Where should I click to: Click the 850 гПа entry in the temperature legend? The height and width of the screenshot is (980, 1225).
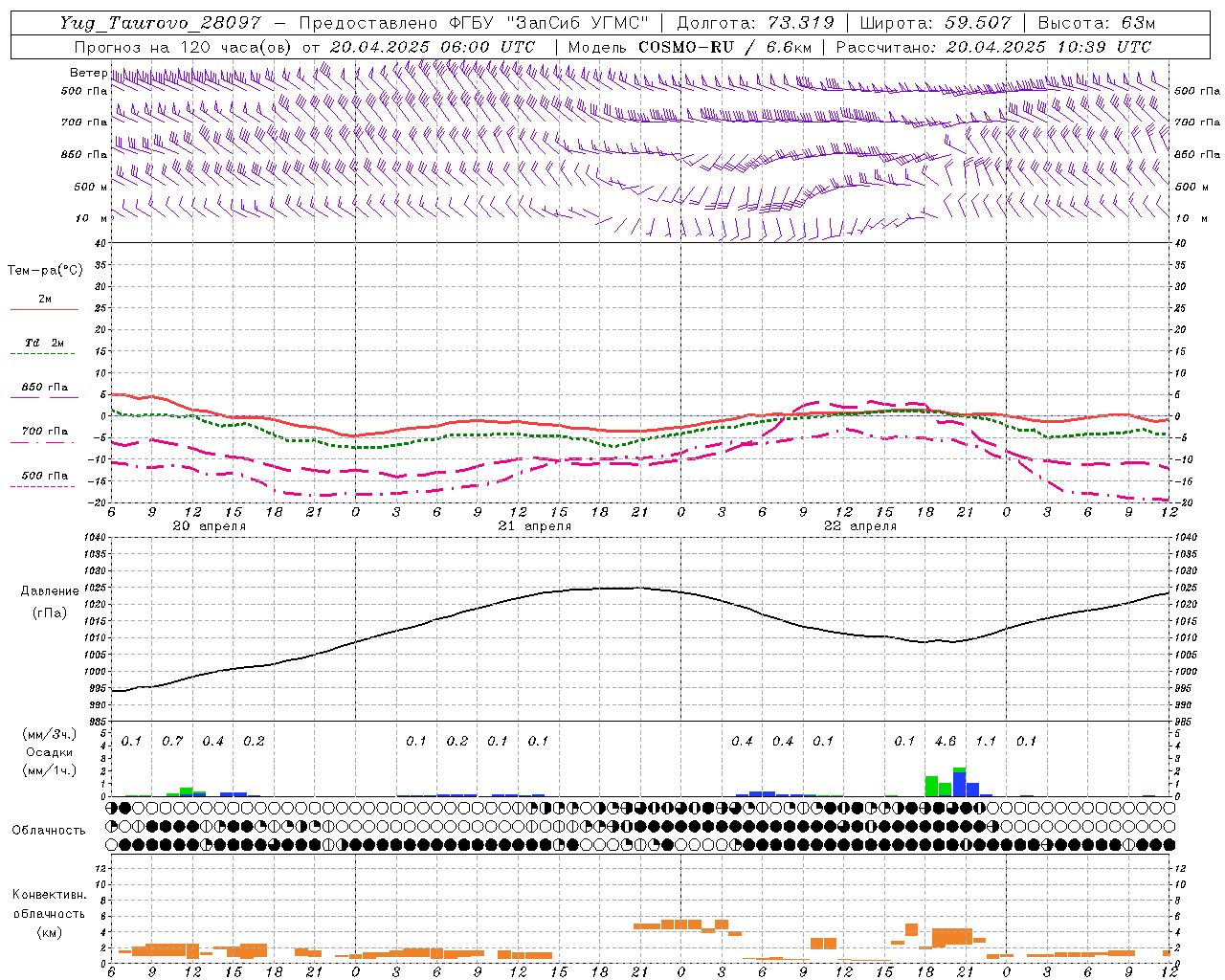[45, 388]
